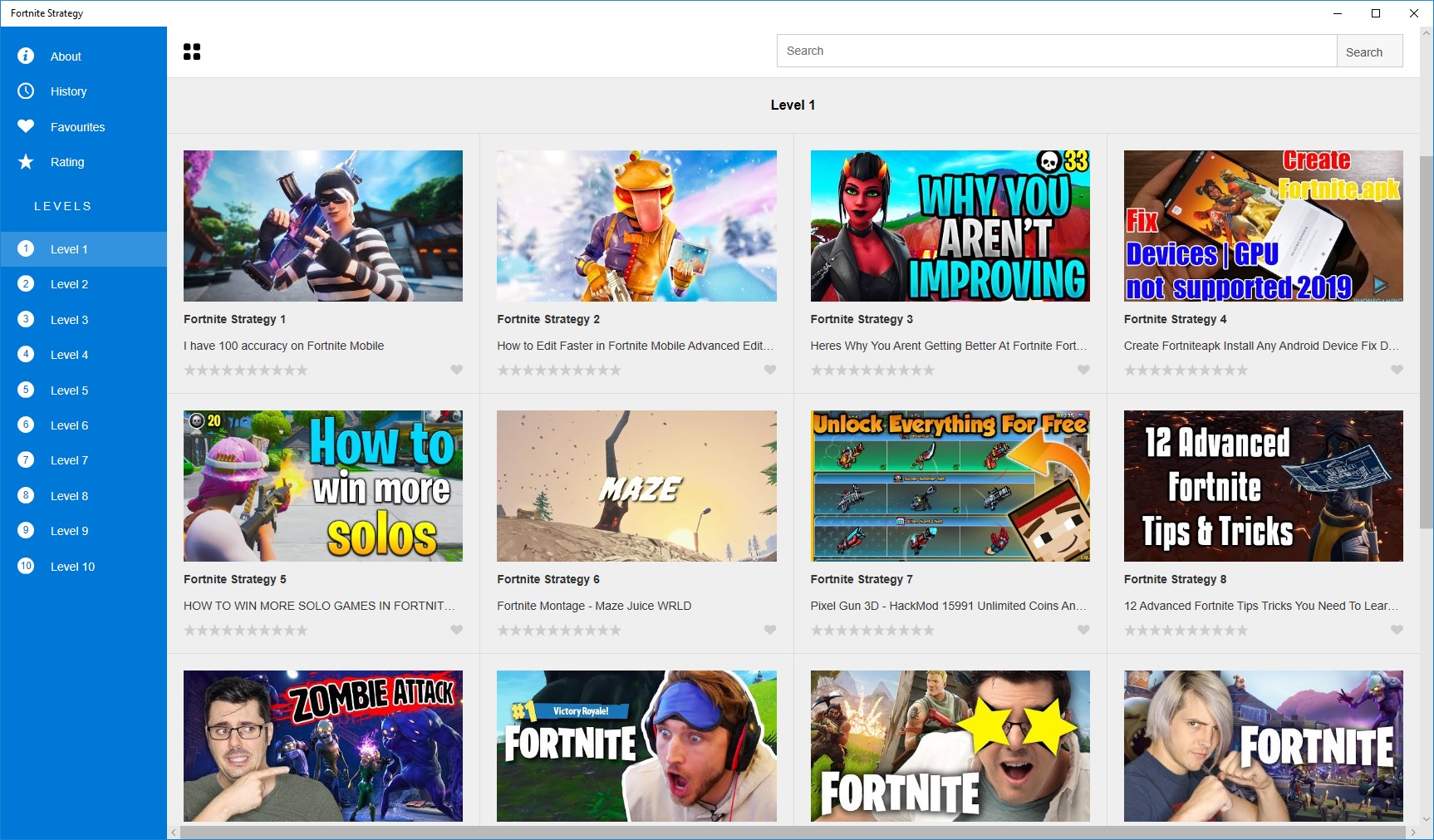Open the Maze montage thumbnail
The height and width of the screenshot is (840, 1434).
click(636, 486)
